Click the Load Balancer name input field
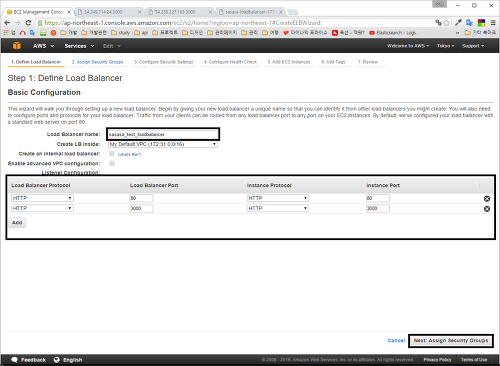Viewport: 500px width, 366px height. [163, 134]
